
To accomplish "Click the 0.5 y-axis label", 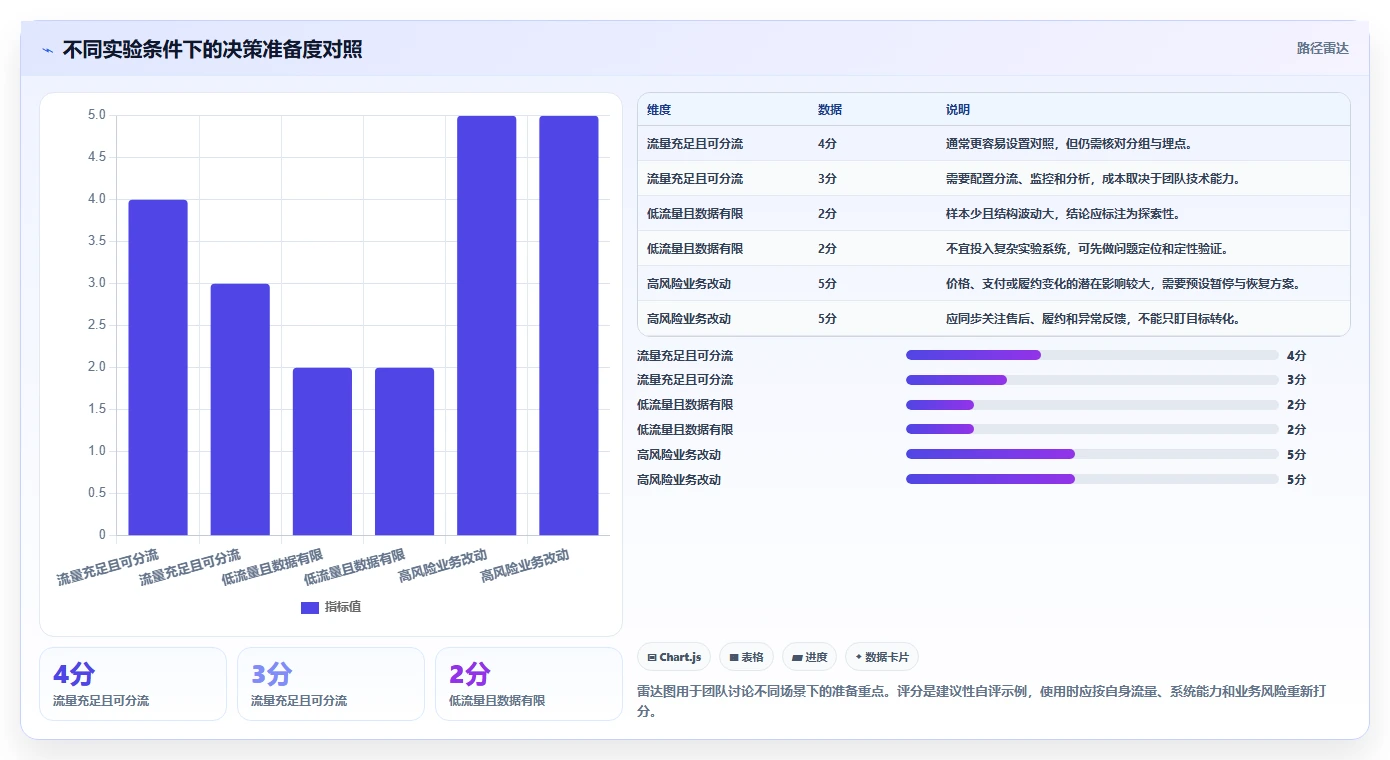I will (x=97, y=493).
